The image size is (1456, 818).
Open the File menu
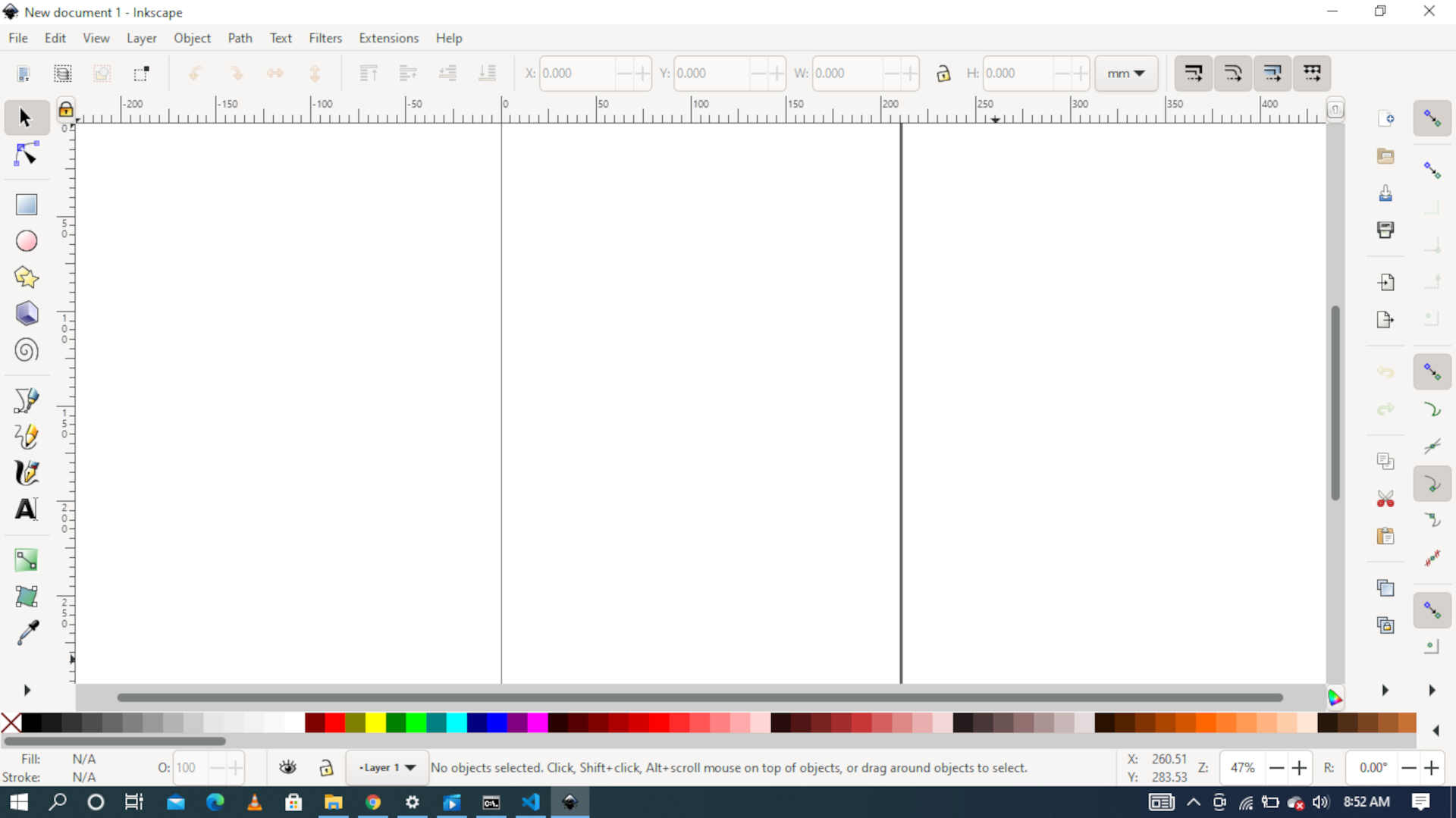pyautogui.click(x=18, y=38)
